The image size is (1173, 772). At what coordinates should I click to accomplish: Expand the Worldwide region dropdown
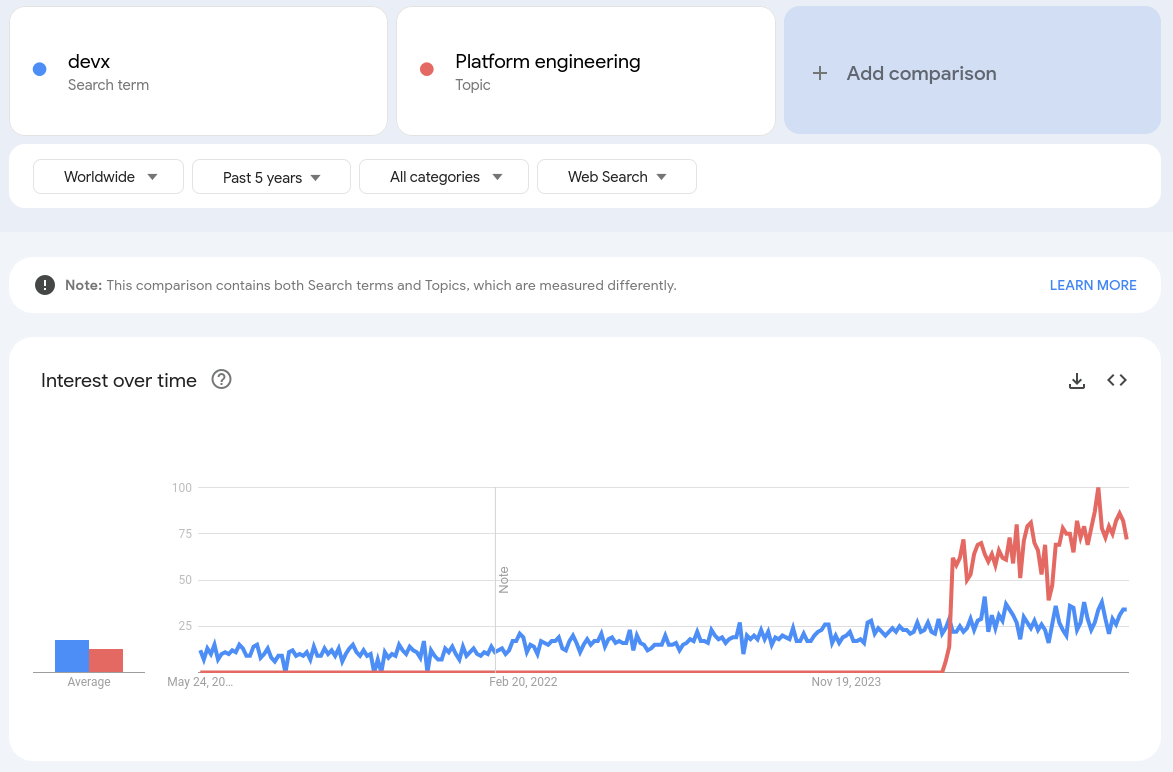(109, 177)
